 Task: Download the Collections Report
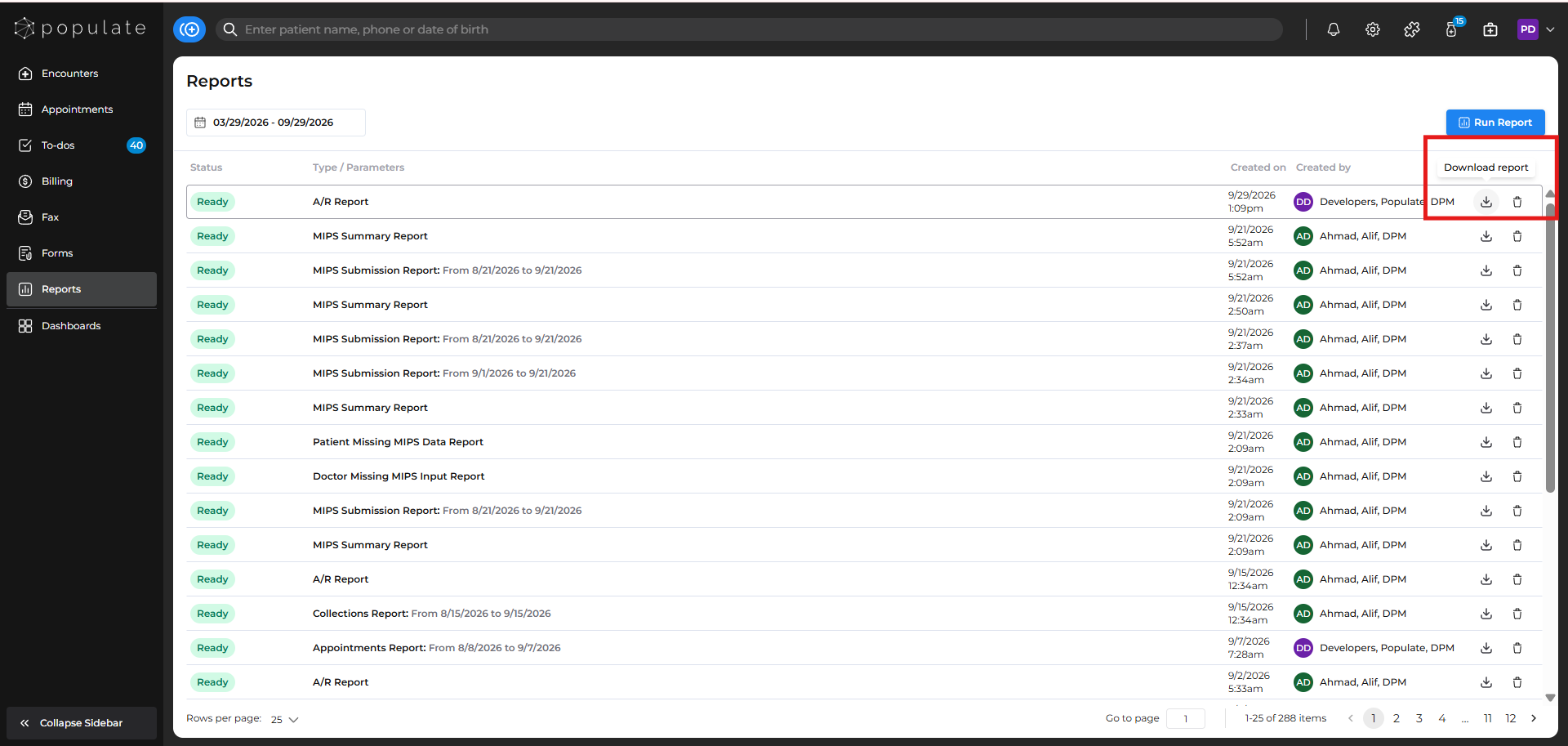(1486, 614)
